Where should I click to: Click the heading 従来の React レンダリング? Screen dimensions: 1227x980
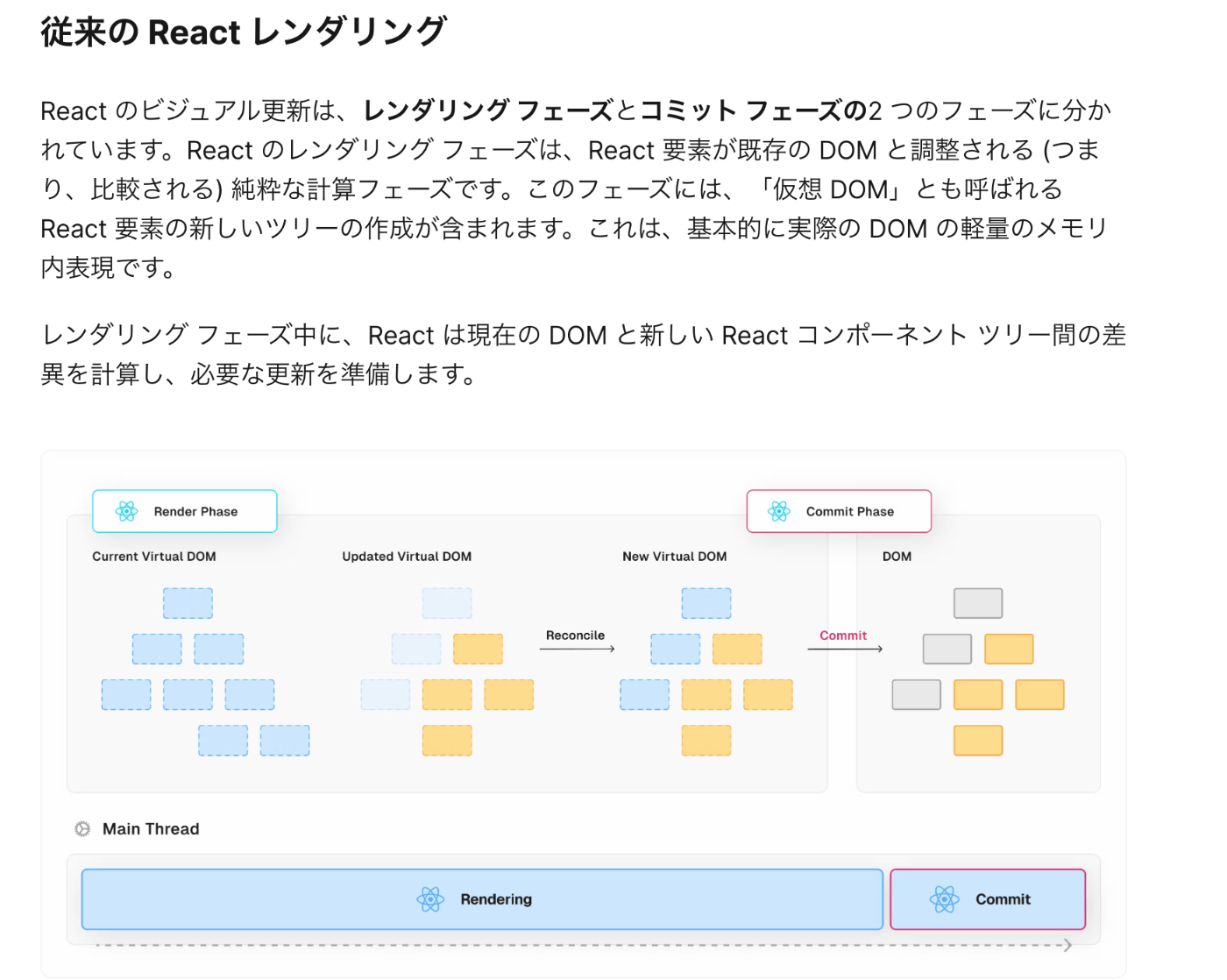coord(244,32)
